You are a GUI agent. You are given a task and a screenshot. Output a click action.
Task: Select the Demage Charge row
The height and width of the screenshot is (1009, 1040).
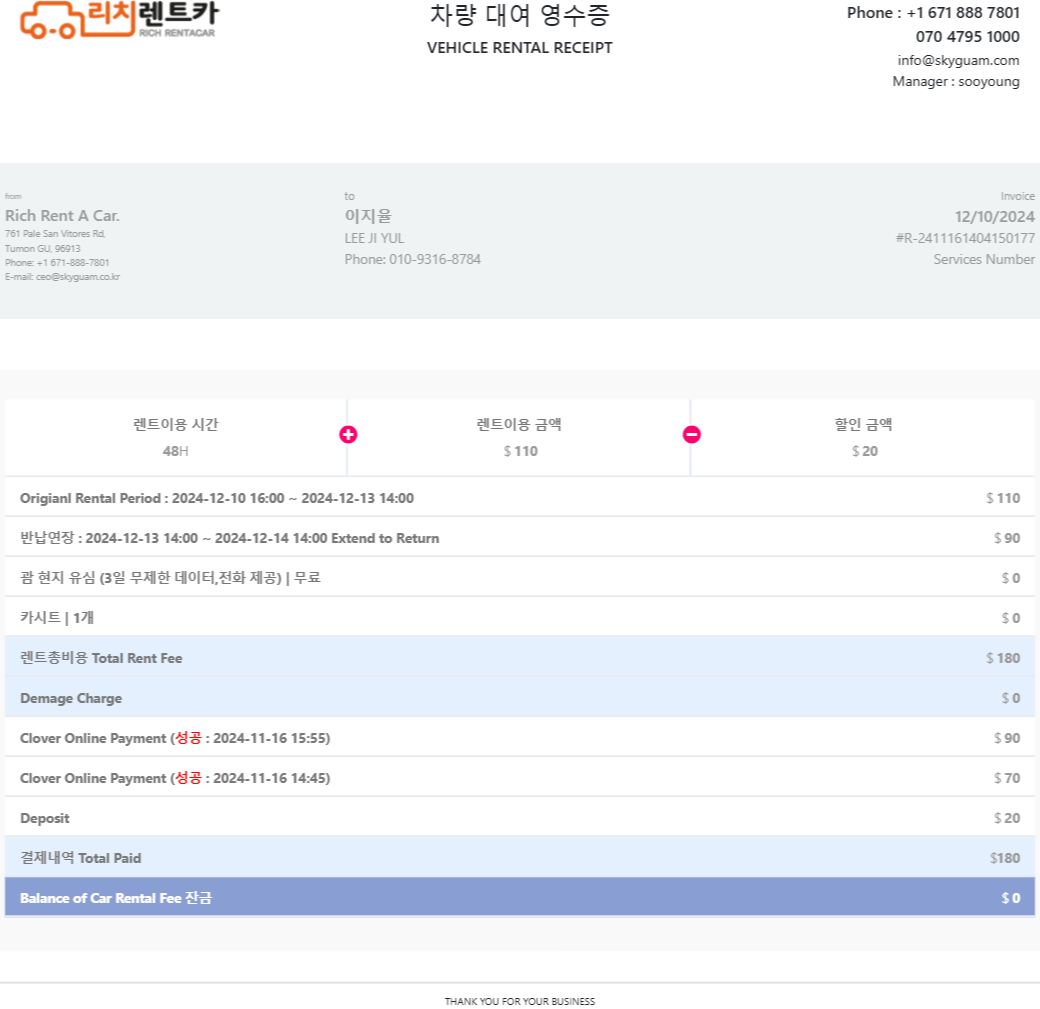(x=520, y=697)
